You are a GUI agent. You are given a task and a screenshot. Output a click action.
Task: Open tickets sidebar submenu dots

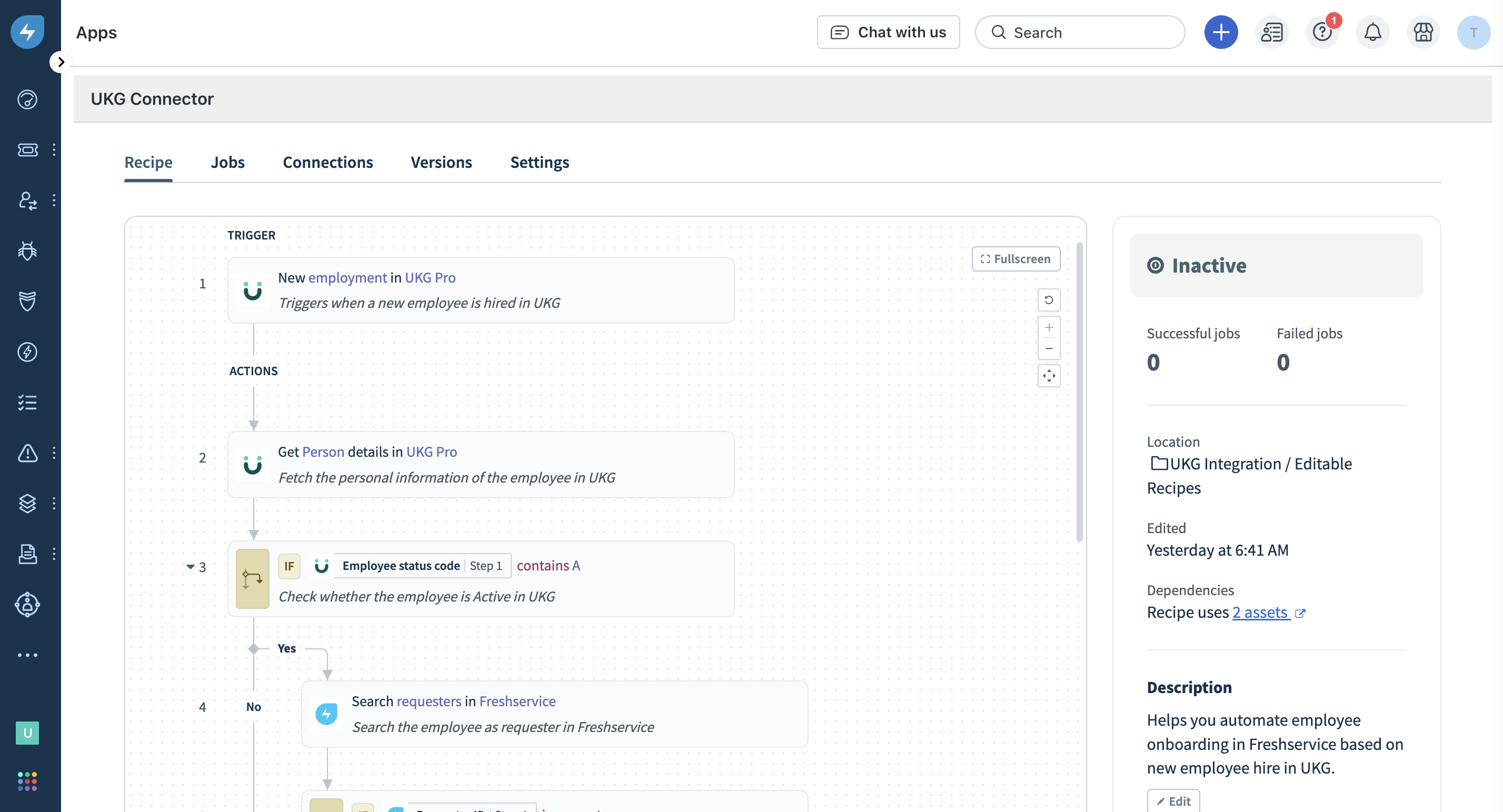(54, 150)
